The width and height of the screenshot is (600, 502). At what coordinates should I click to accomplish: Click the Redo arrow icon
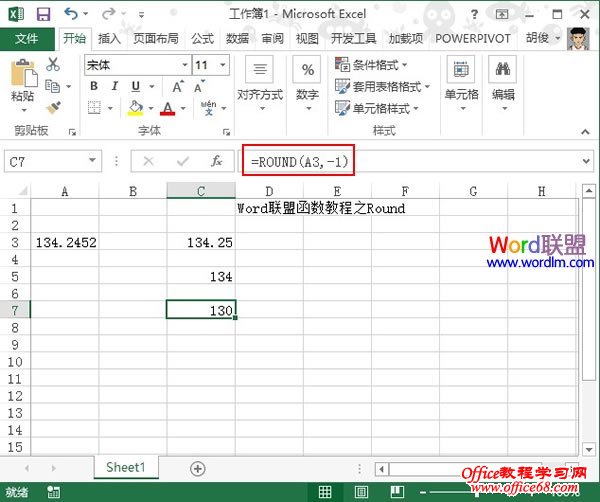(109, 14)
